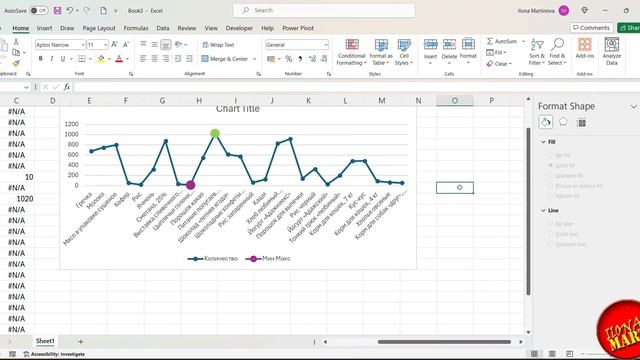Click Accessibility: Investigate in status bar
Image resolution: width=640 pixels, height=360 pixels.
54,354
